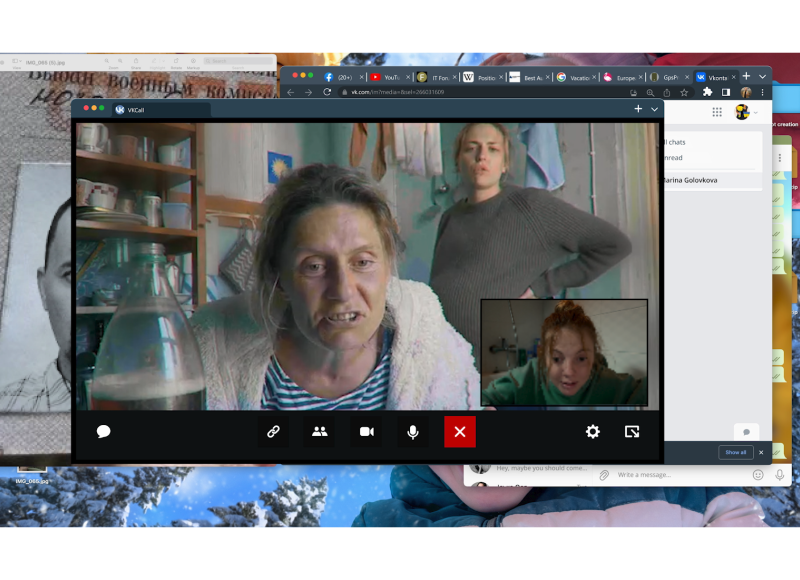Select the Vkontakte browser tab
Viewport: 800px width, 580px height.
[715, 78]
